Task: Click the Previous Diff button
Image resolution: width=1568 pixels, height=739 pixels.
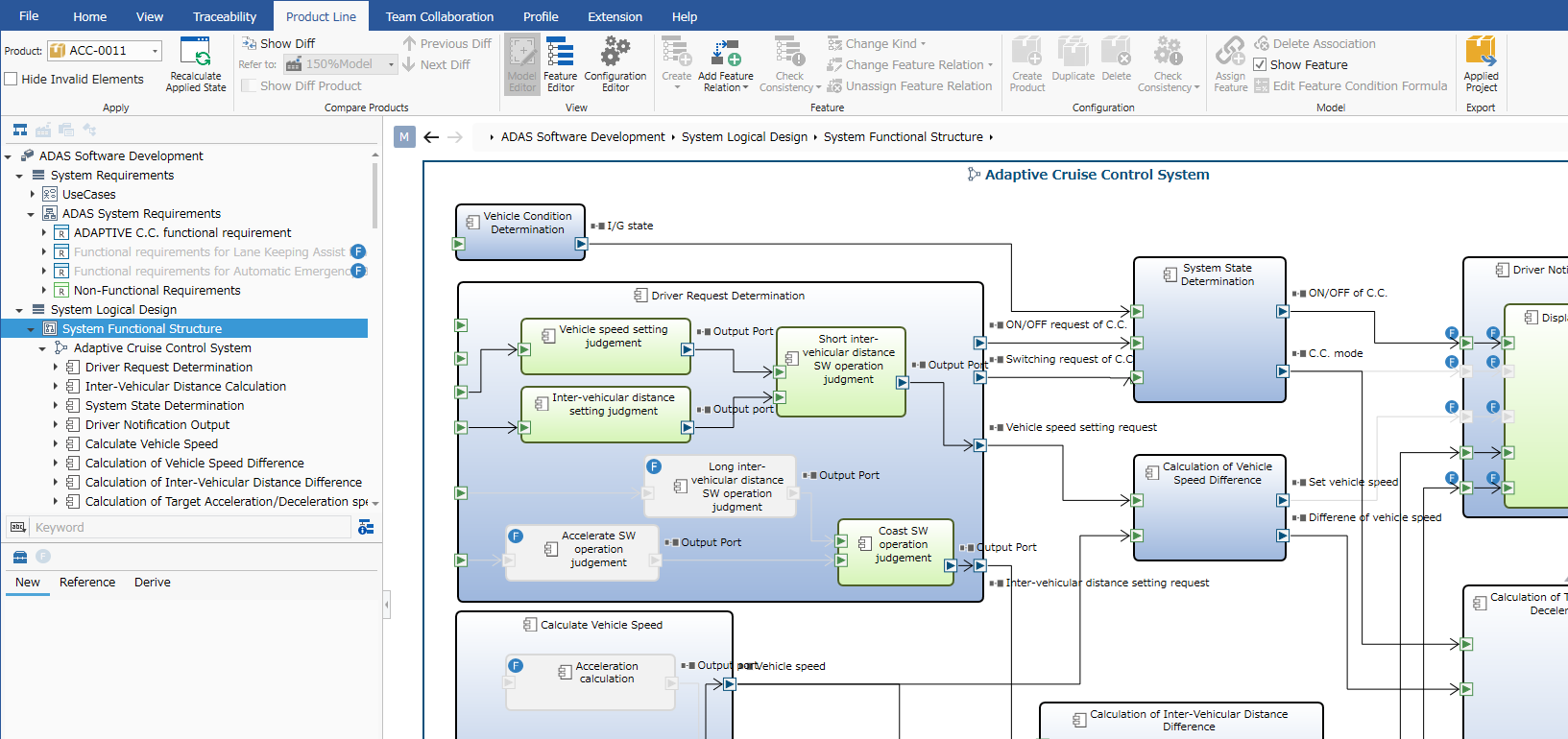Action: pyautogui.click(x=446, y=43)
